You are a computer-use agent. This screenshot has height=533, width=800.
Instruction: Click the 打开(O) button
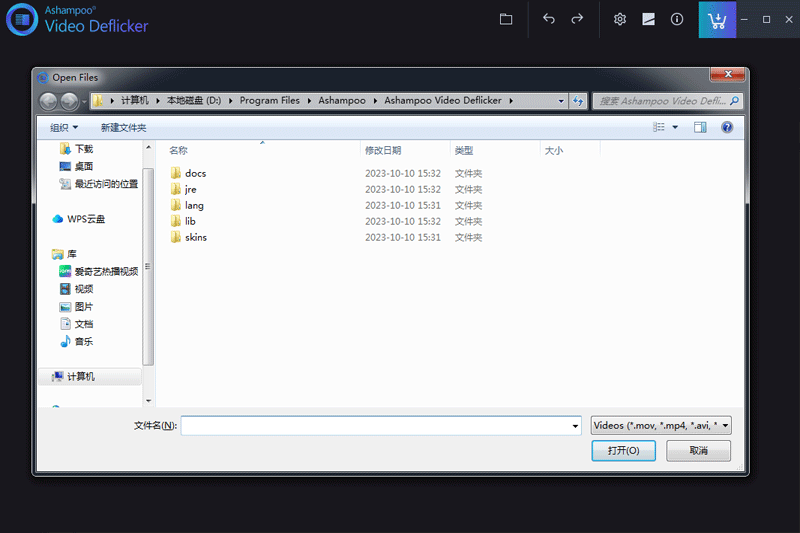tap(623, 451)
